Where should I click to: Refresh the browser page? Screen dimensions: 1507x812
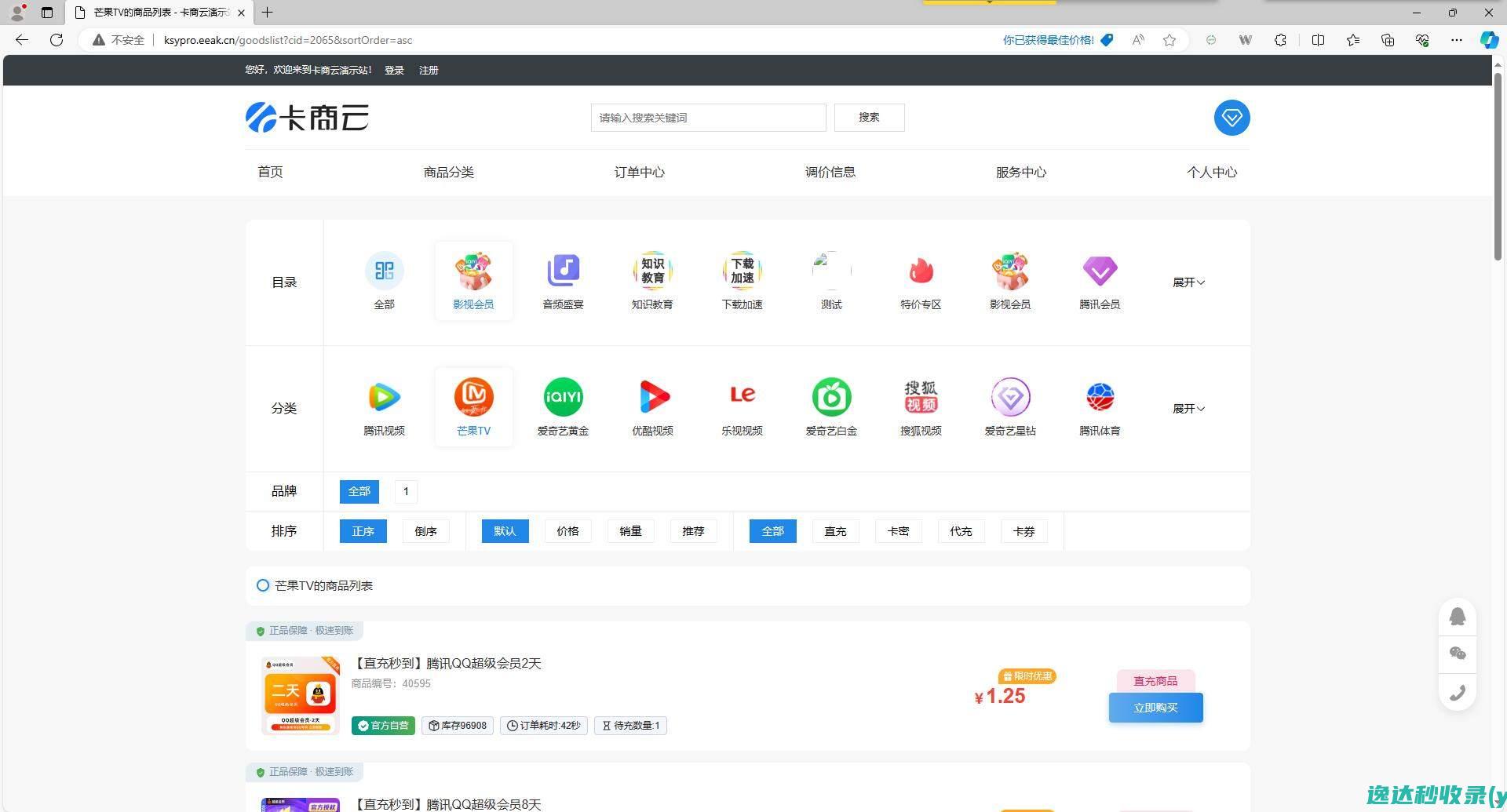click(x=57, y=40)
